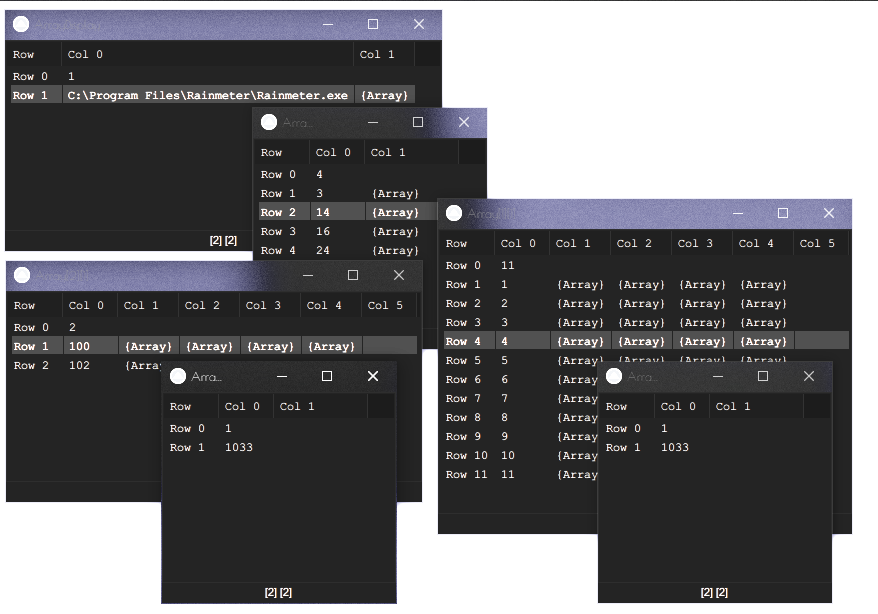878x614 pixels.
Task: Close the ArrayDisplay window containing the Rainmeter path
Action: coord(419,24)
